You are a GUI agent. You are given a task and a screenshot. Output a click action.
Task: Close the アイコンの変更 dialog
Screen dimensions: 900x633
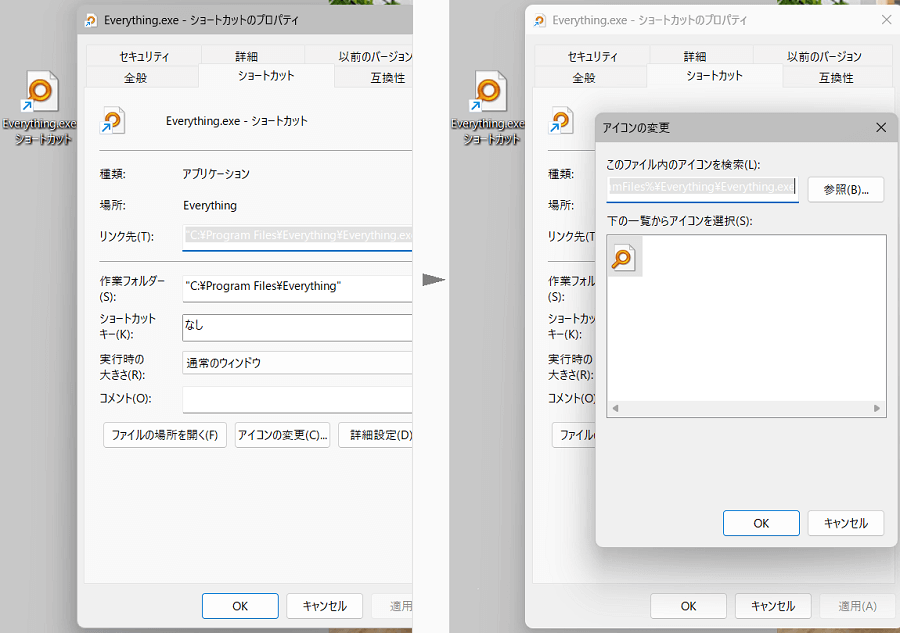pos(881,127)
